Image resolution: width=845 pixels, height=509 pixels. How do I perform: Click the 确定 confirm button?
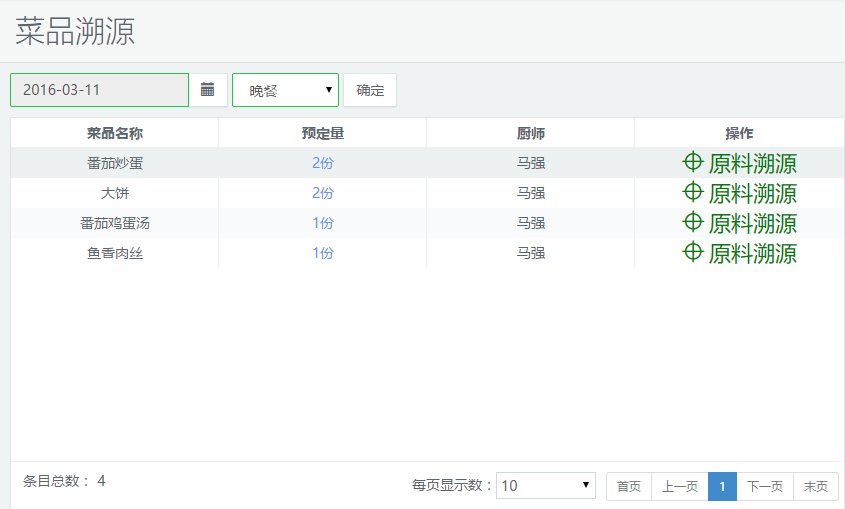[x=370, y=90]
